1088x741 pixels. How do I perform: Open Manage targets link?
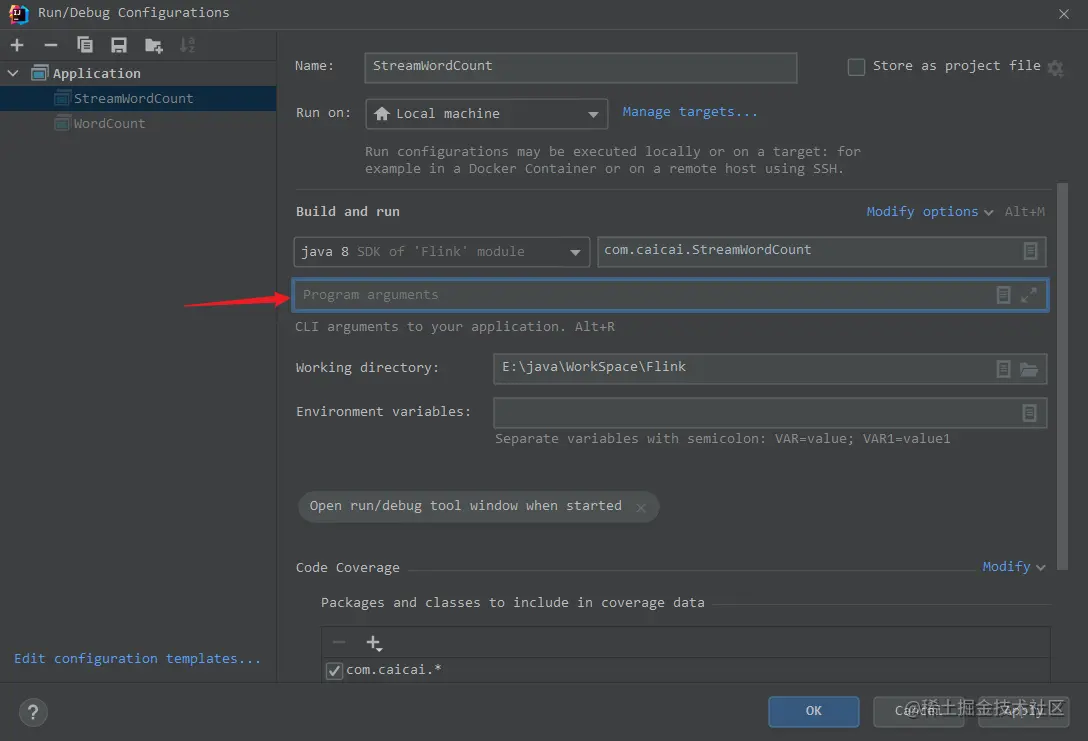690,112
